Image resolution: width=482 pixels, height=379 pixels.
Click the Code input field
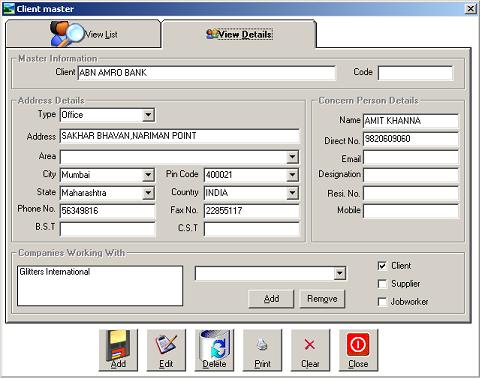(415, 73)
